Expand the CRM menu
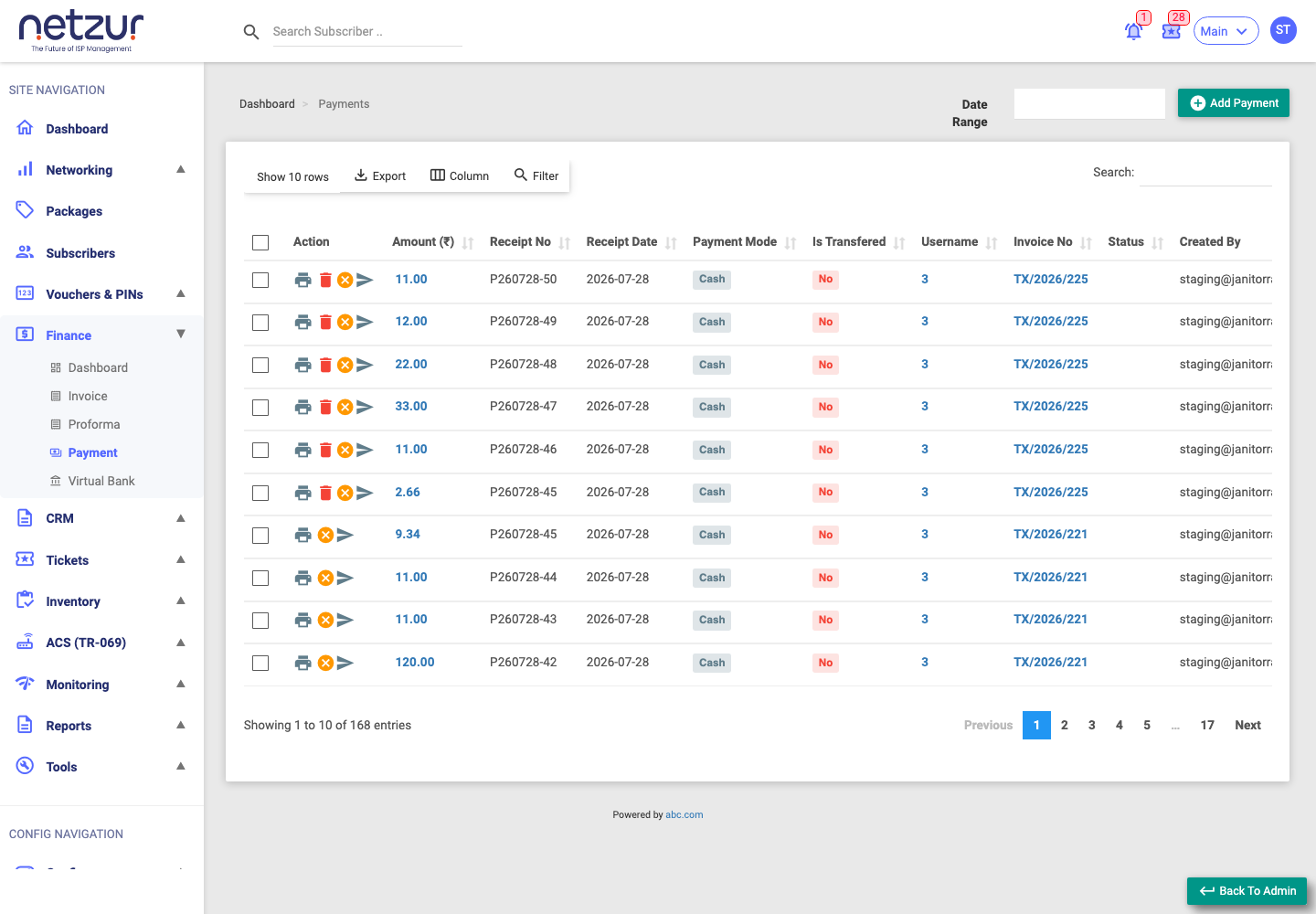 click(101, 518)
